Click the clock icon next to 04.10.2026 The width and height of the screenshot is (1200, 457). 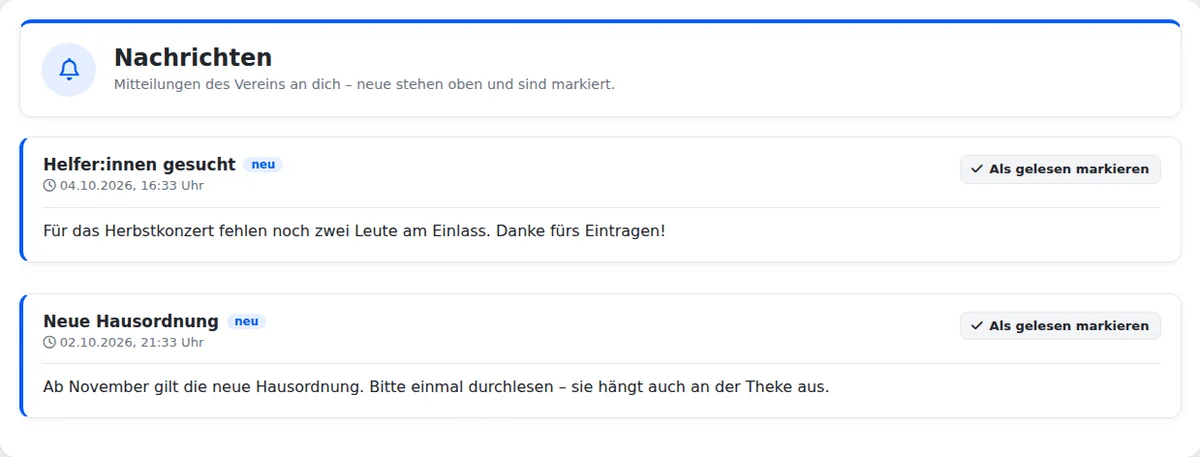[50, 186]
